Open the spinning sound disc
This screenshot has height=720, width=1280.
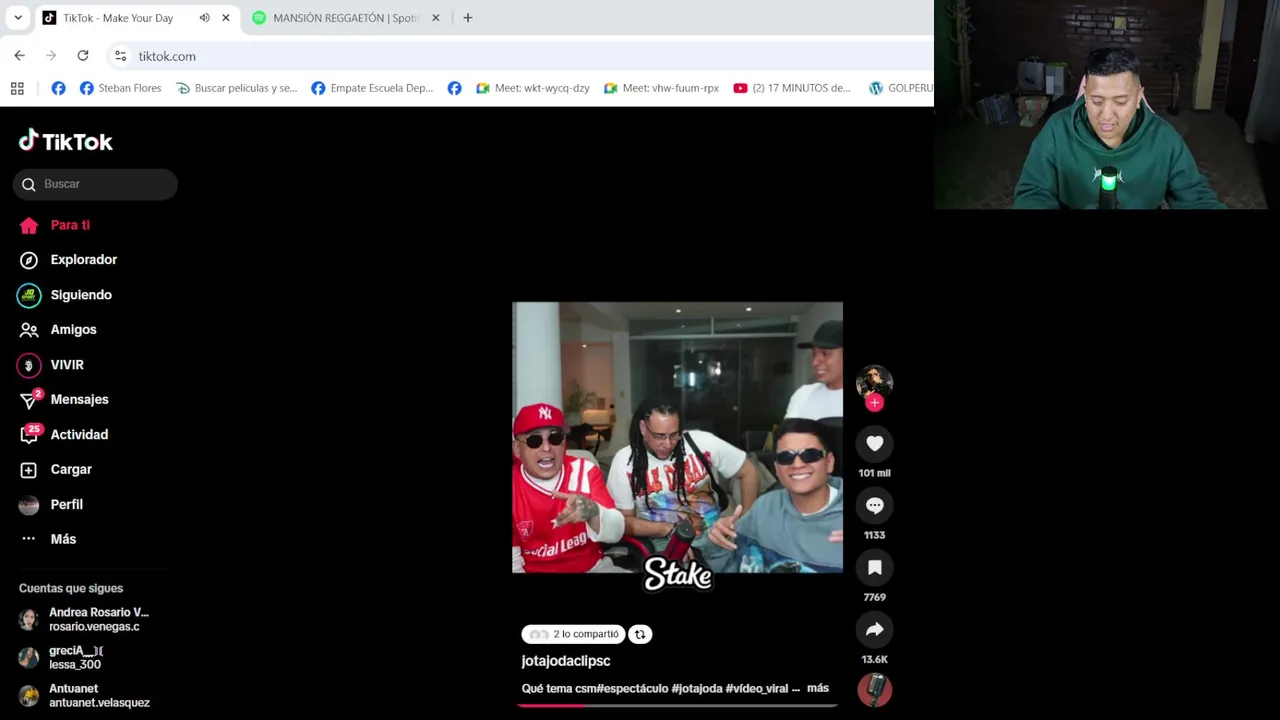874,690
